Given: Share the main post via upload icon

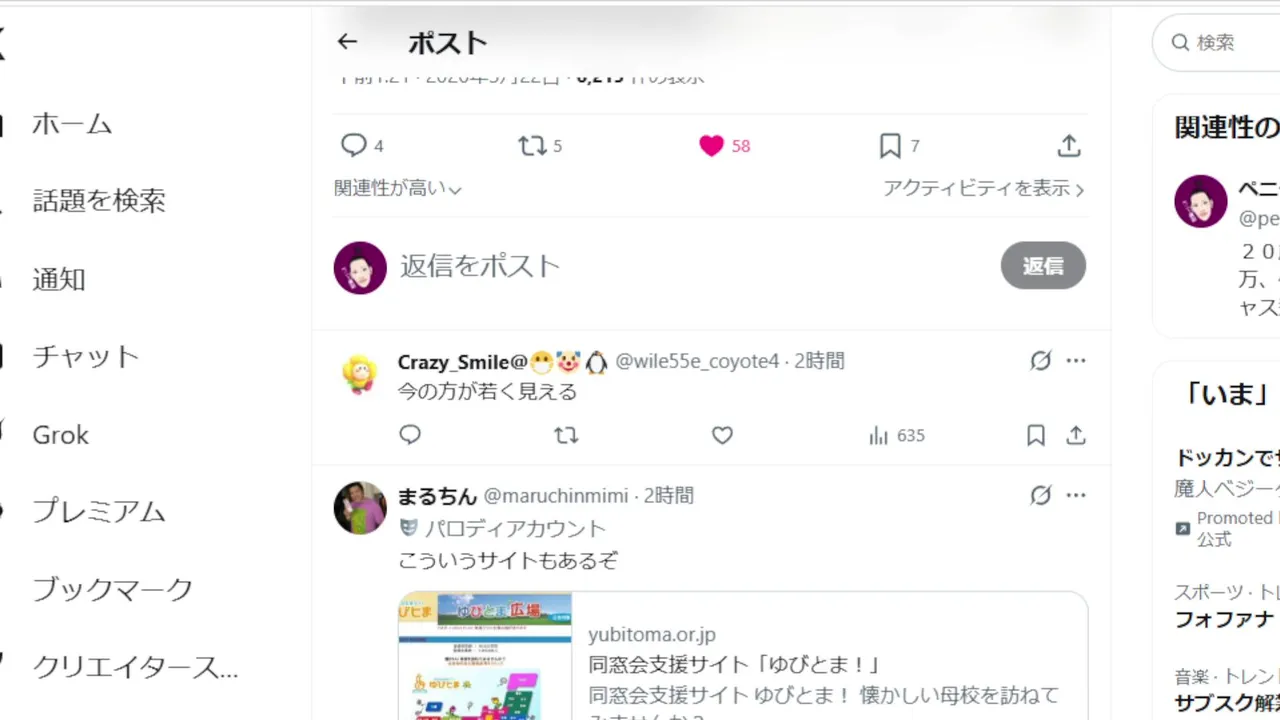Looking at the screenshot, I should click(x=1069, y=146).
